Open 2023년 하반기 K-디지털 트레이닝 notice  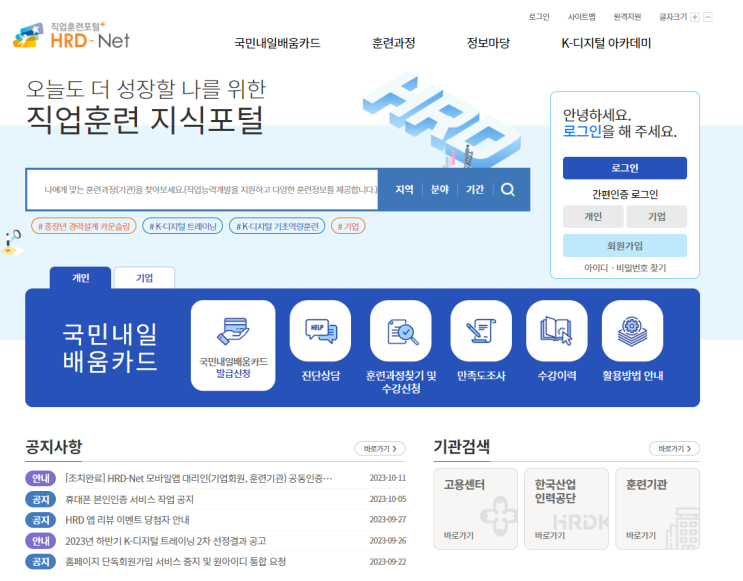pyautogui.click(x=165, y=541)
